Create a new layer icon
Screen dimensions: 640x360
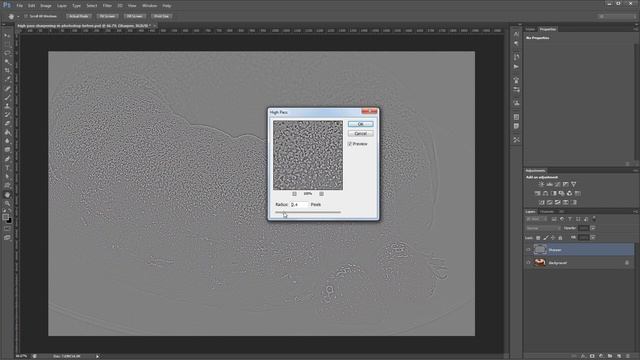[x=619, y=356]
